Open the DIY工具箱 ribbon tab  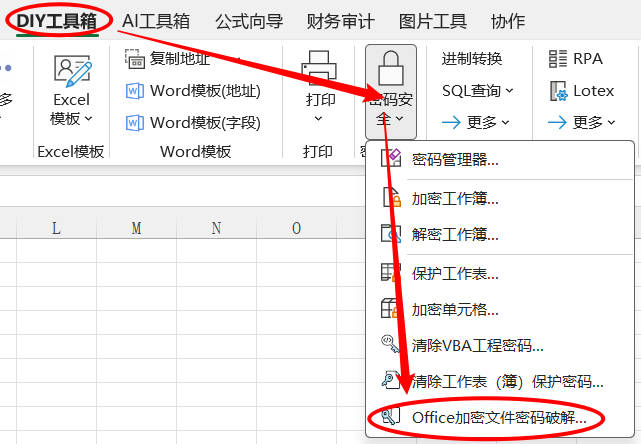[x=57, y=20]
